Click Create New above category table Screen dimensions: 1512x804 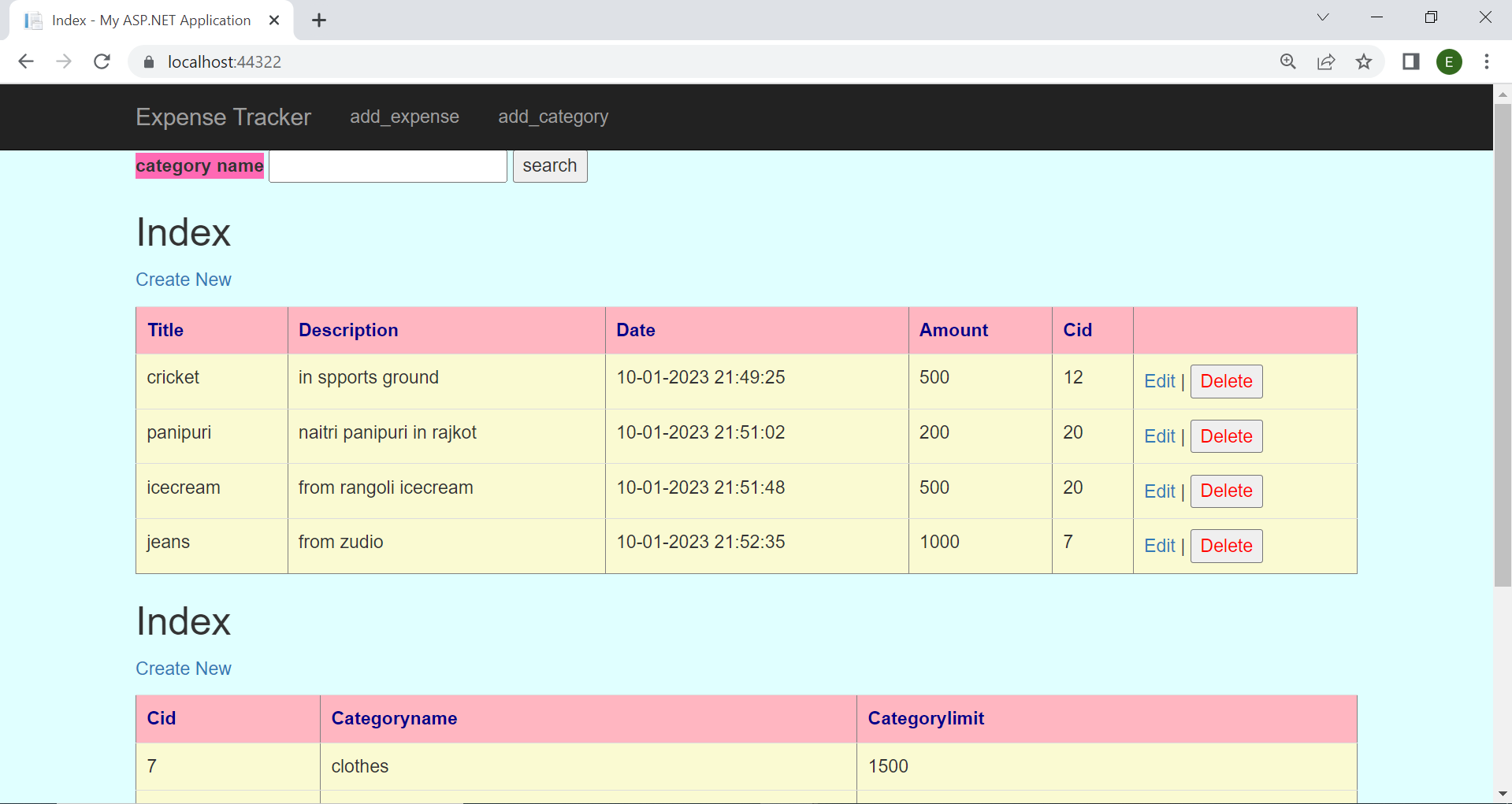(x=184, y=669)
